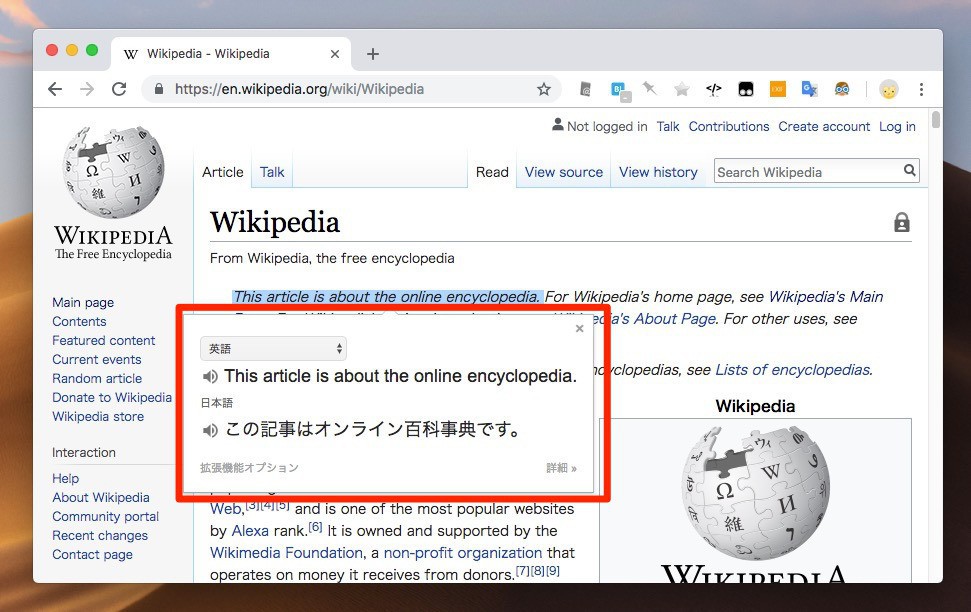Open the View history tab

(658, 172)
